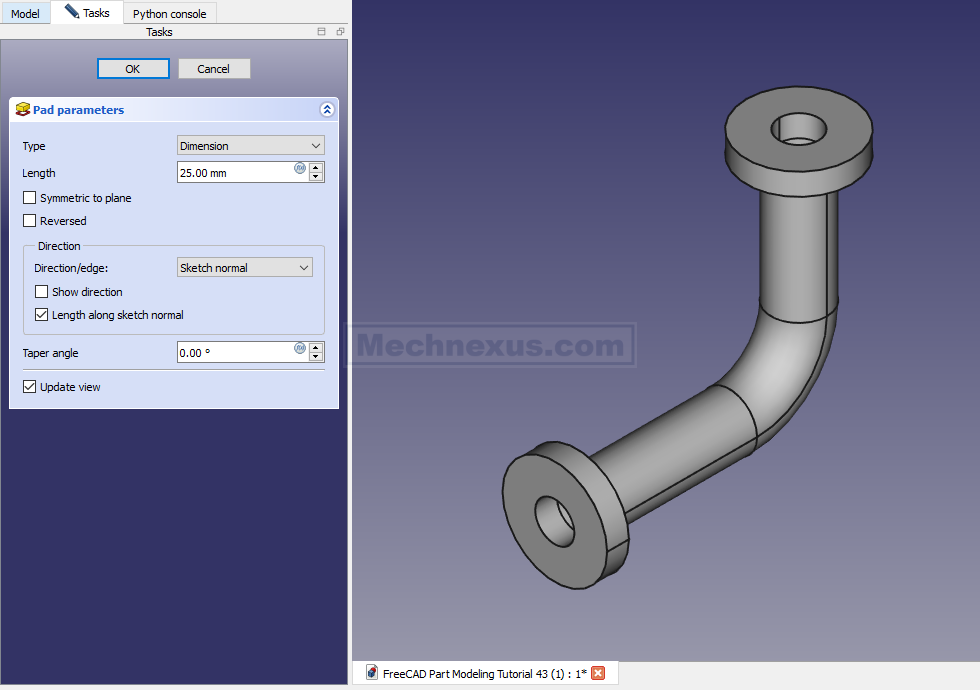Open the Type dropdown showing Dimension
Viewport: 980px width, 690px height.
click(x=251, y=146)
